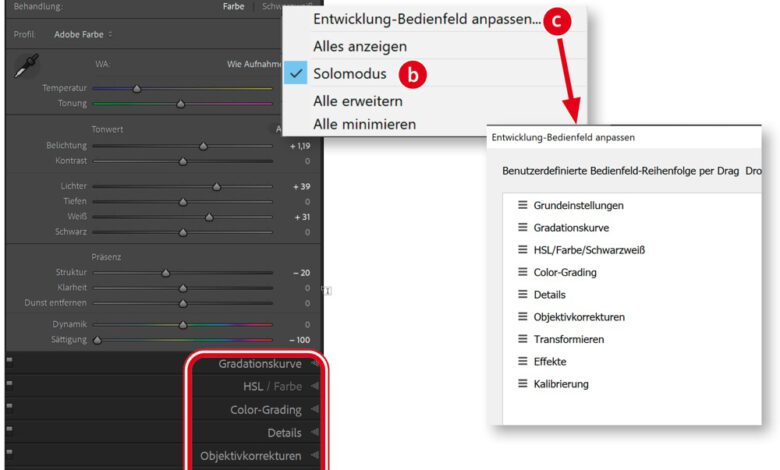Viewport: 780px width, 470px height.
Task: Select Kalibrierung row in dialog list
Action: 632,384
